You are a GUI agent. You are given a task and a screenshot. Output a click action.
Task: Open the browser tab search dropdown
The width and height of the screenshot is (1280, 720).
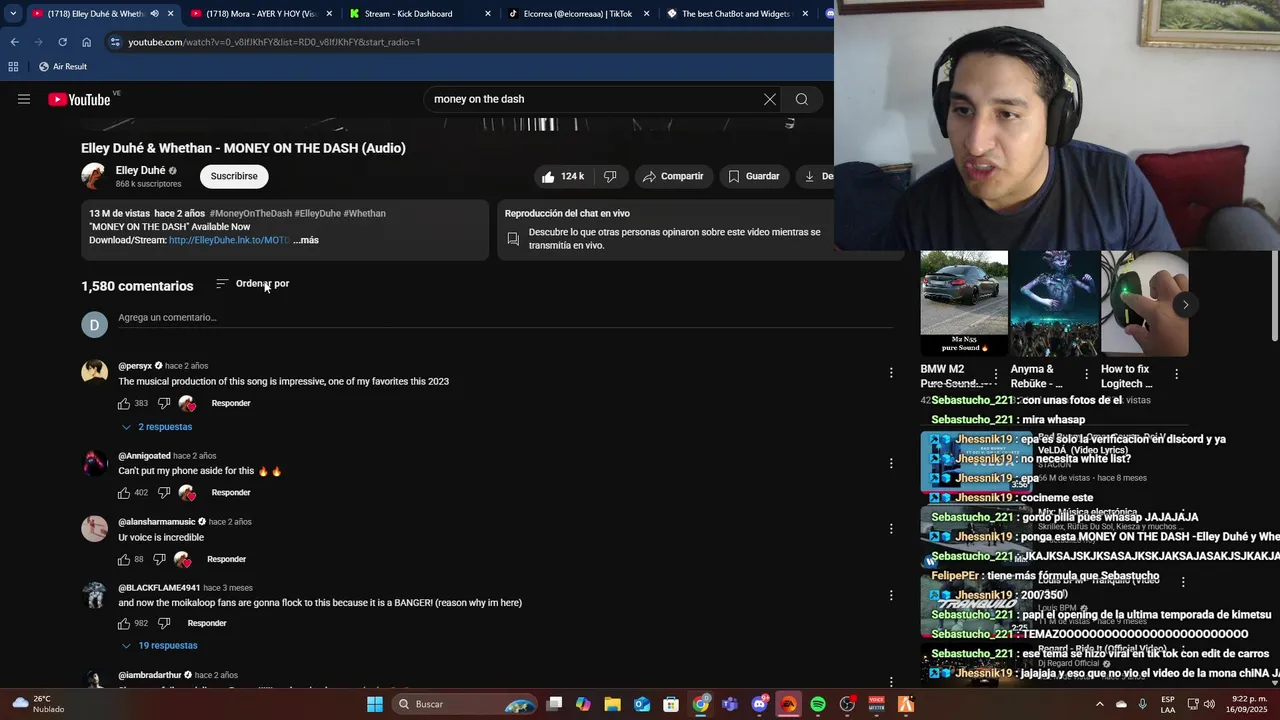coord(12,14)
